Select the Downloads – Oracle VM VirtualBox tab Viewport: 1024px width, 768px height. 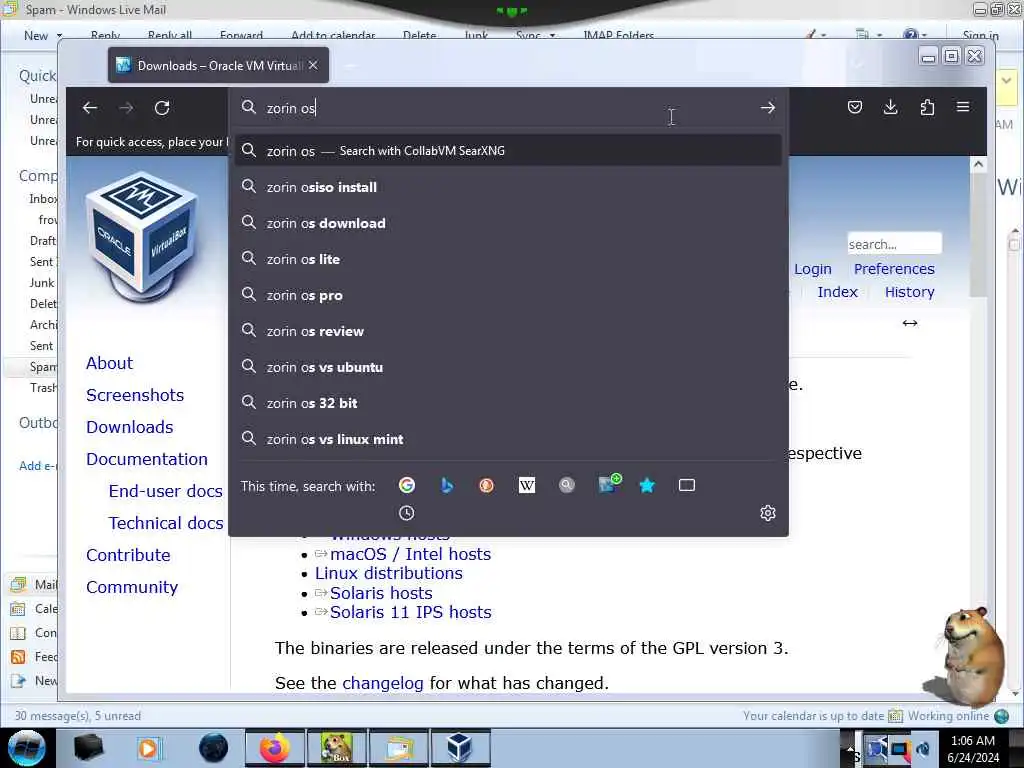(x=219, y=65)
